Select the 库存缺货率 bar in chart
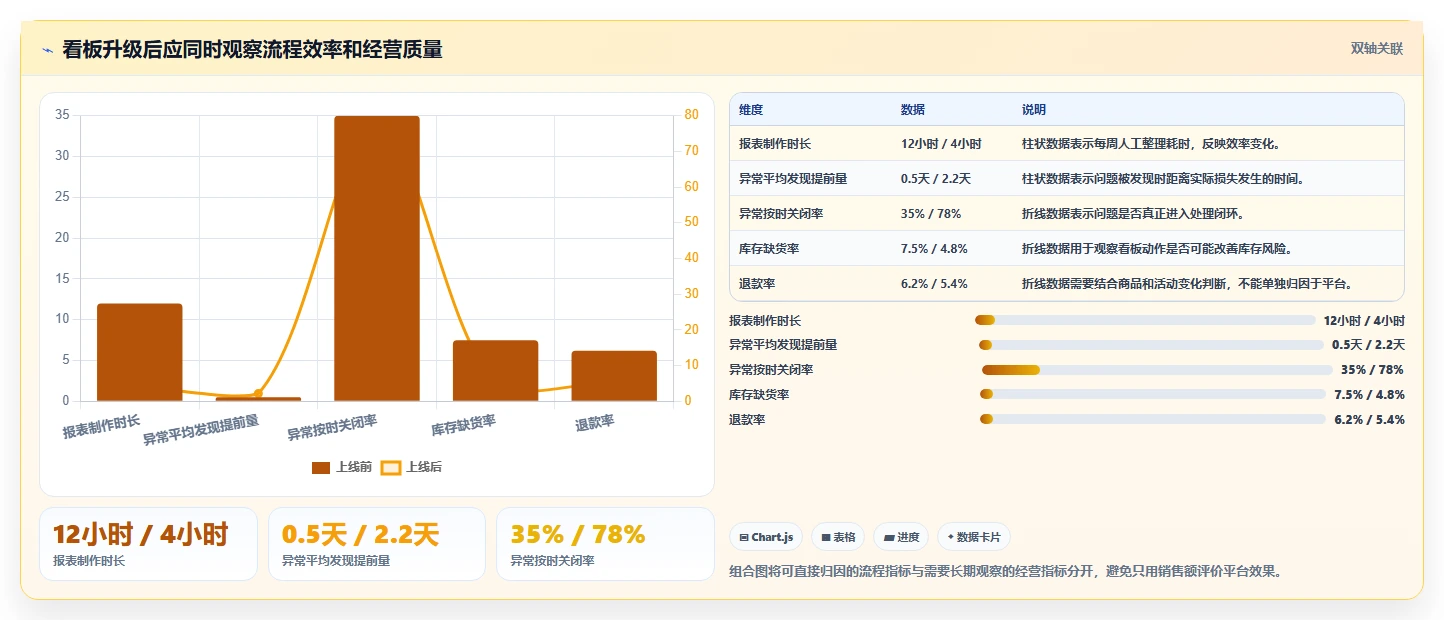 tap(495, 371)
